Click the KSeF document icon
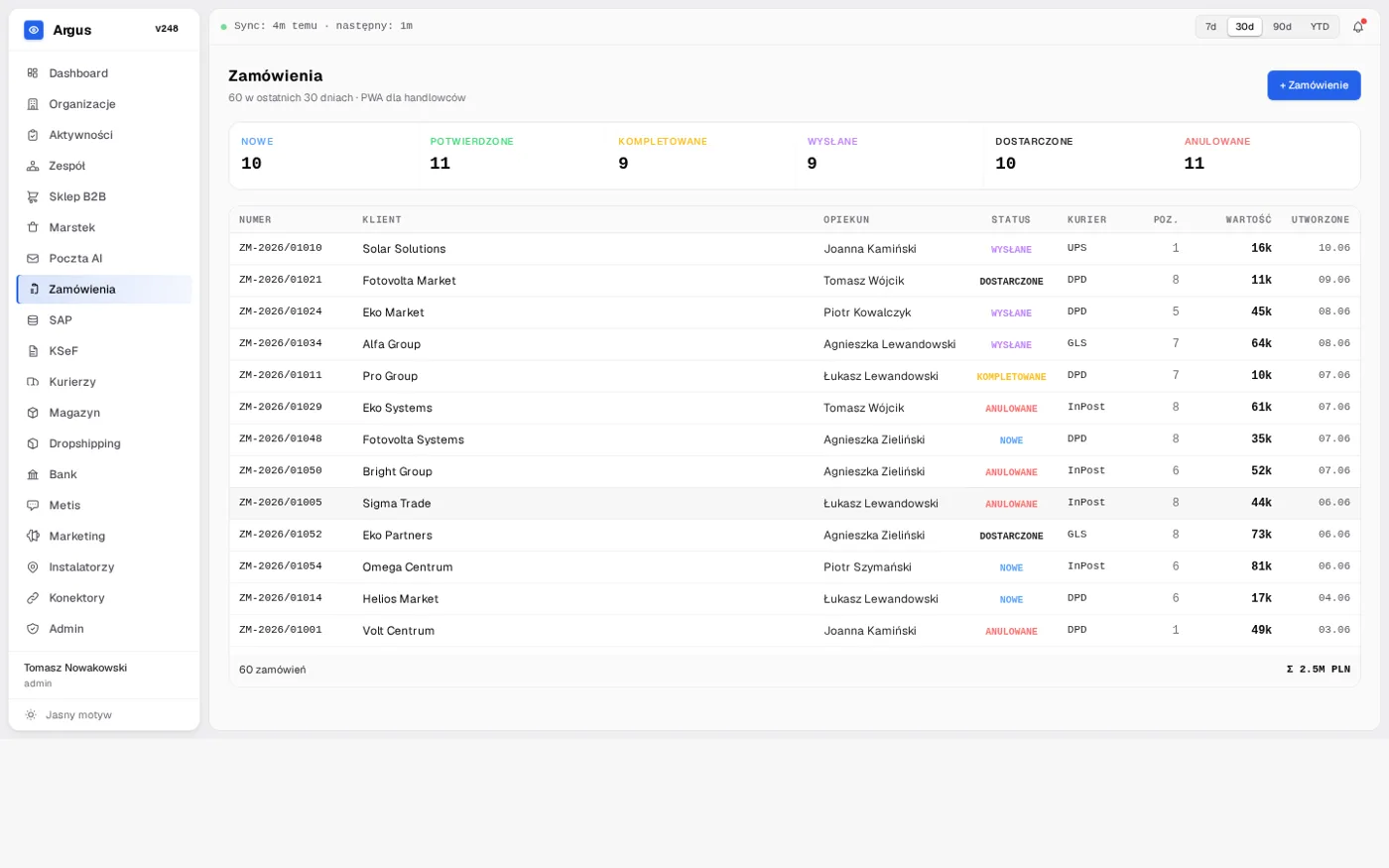Image resolution: width=1389 pixels, height=868 pixels. click(x=33, y=351)
